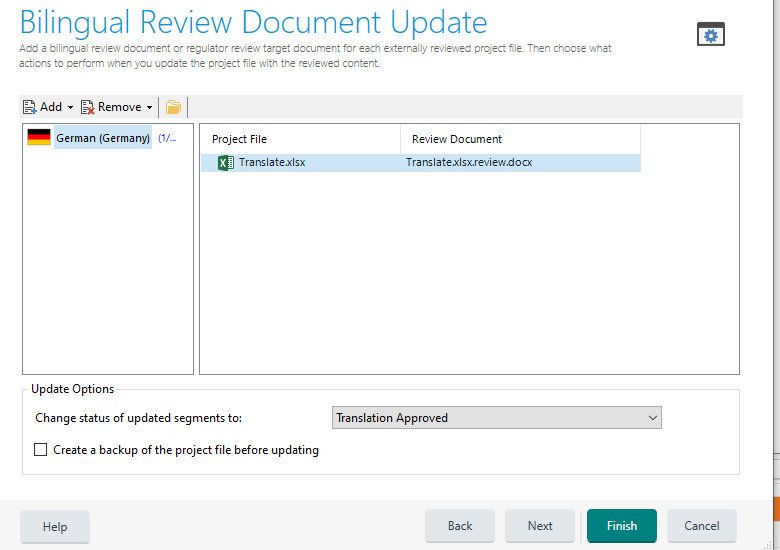The height and width of the screenshot is (550, 780).
Task: Click the Review Document column header
Action: 520,139
